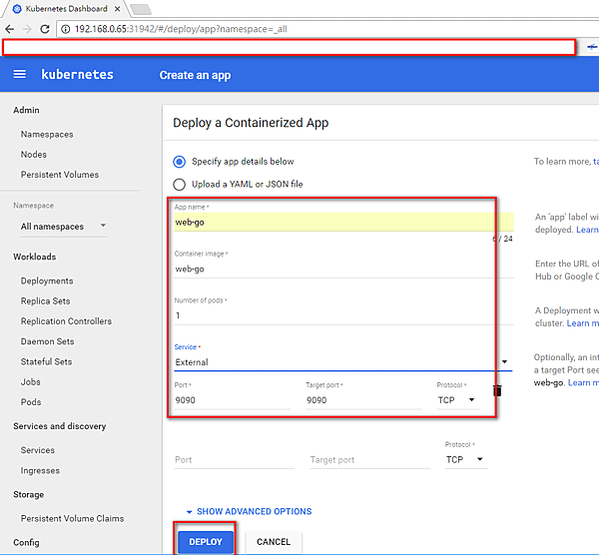Click the browser back arrow
Image resolution: width=599 pixels, height=555 pixels.
pyautogui.click(x=10, y=29)
